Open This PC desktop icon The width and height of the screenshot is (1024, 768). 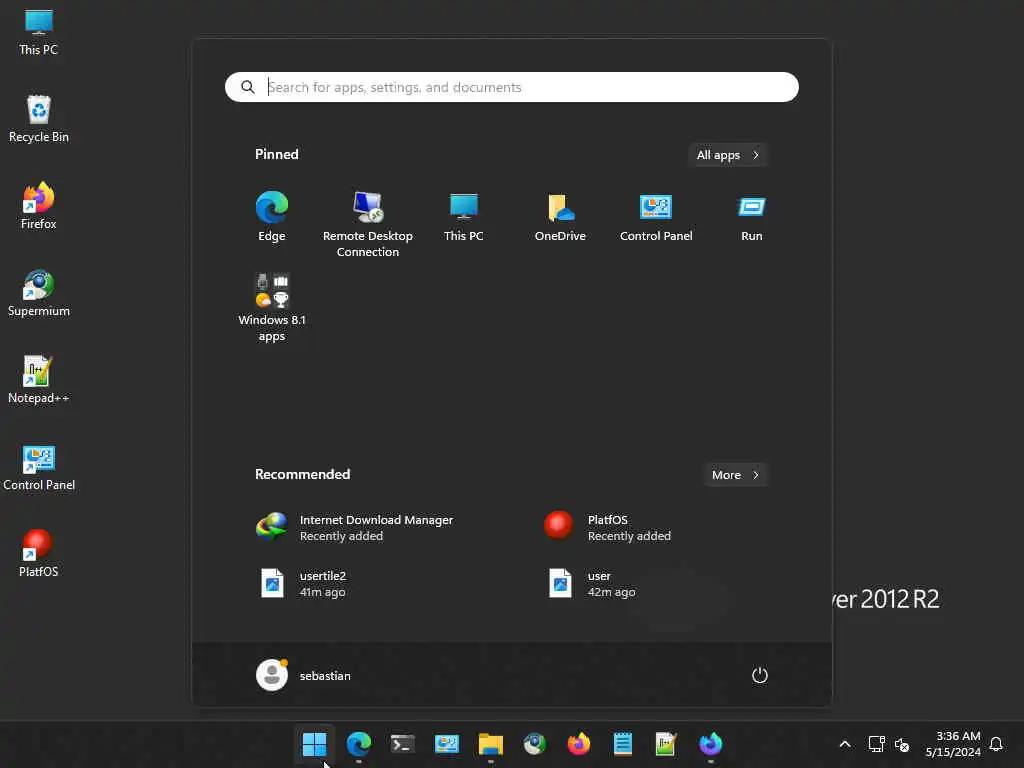point(39,32)
